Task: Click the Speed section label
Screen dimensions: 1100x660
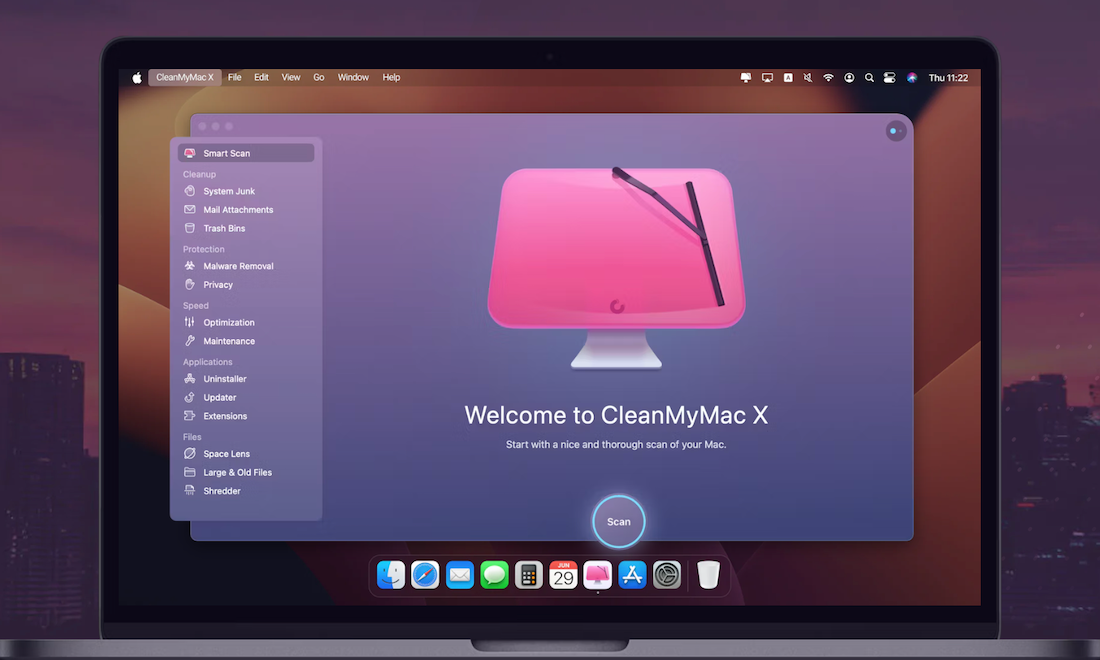Action: tap(196, 306)
